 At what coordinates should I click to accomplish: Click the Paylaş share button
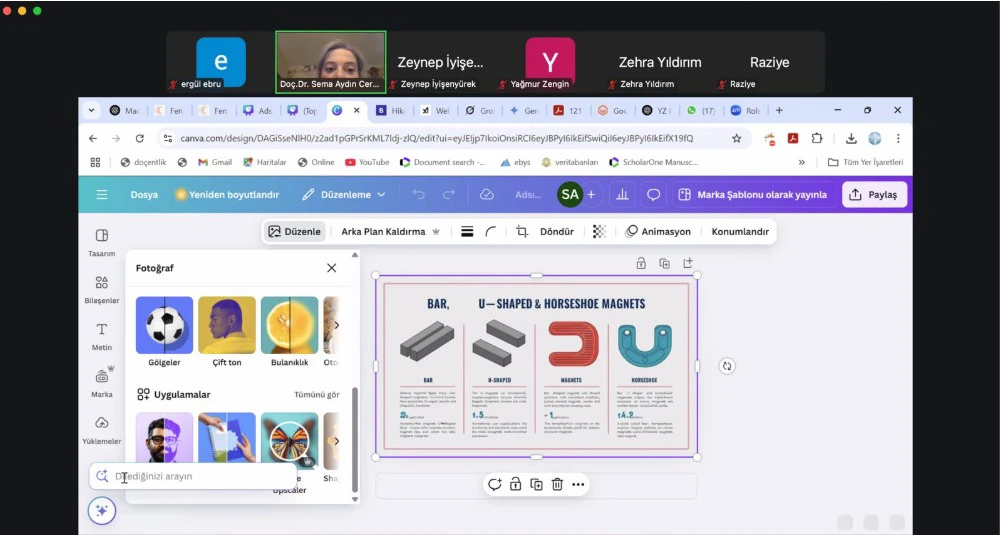pyautogui.click(x=873, y=194)
